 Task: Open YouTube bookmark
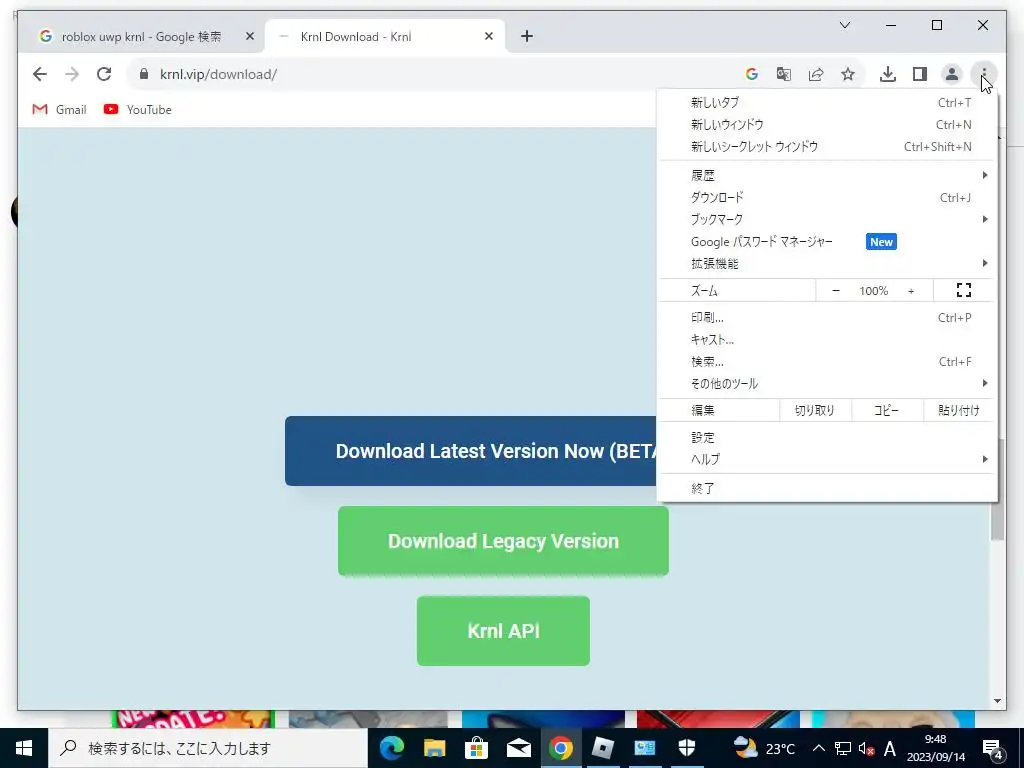[x=137, y=110]
